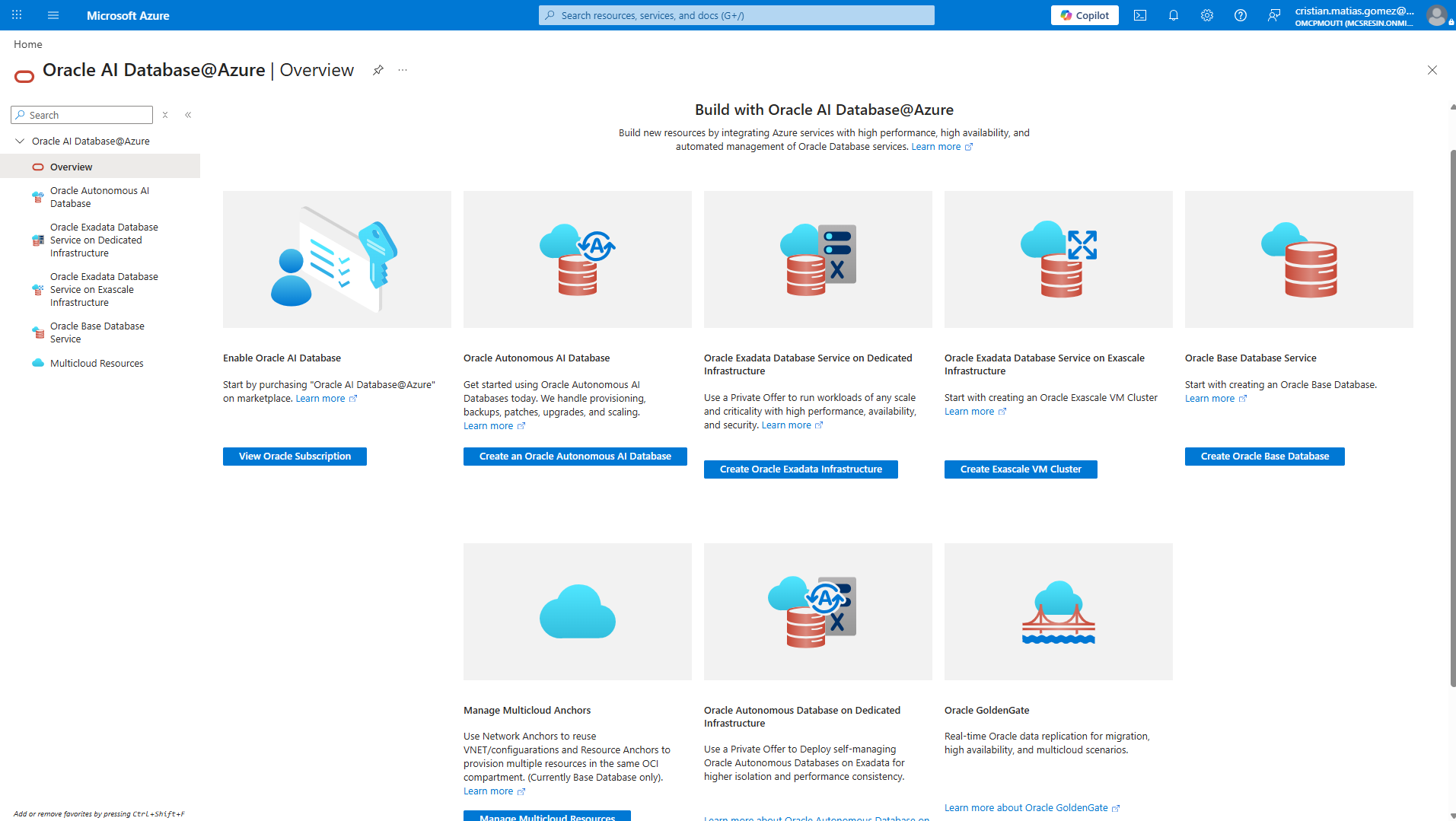The height and width of the screenshot is (821, 1456).
Task: Open Oracle Autonomous AI Database sidebar item
Action: [x=100, y=197]
